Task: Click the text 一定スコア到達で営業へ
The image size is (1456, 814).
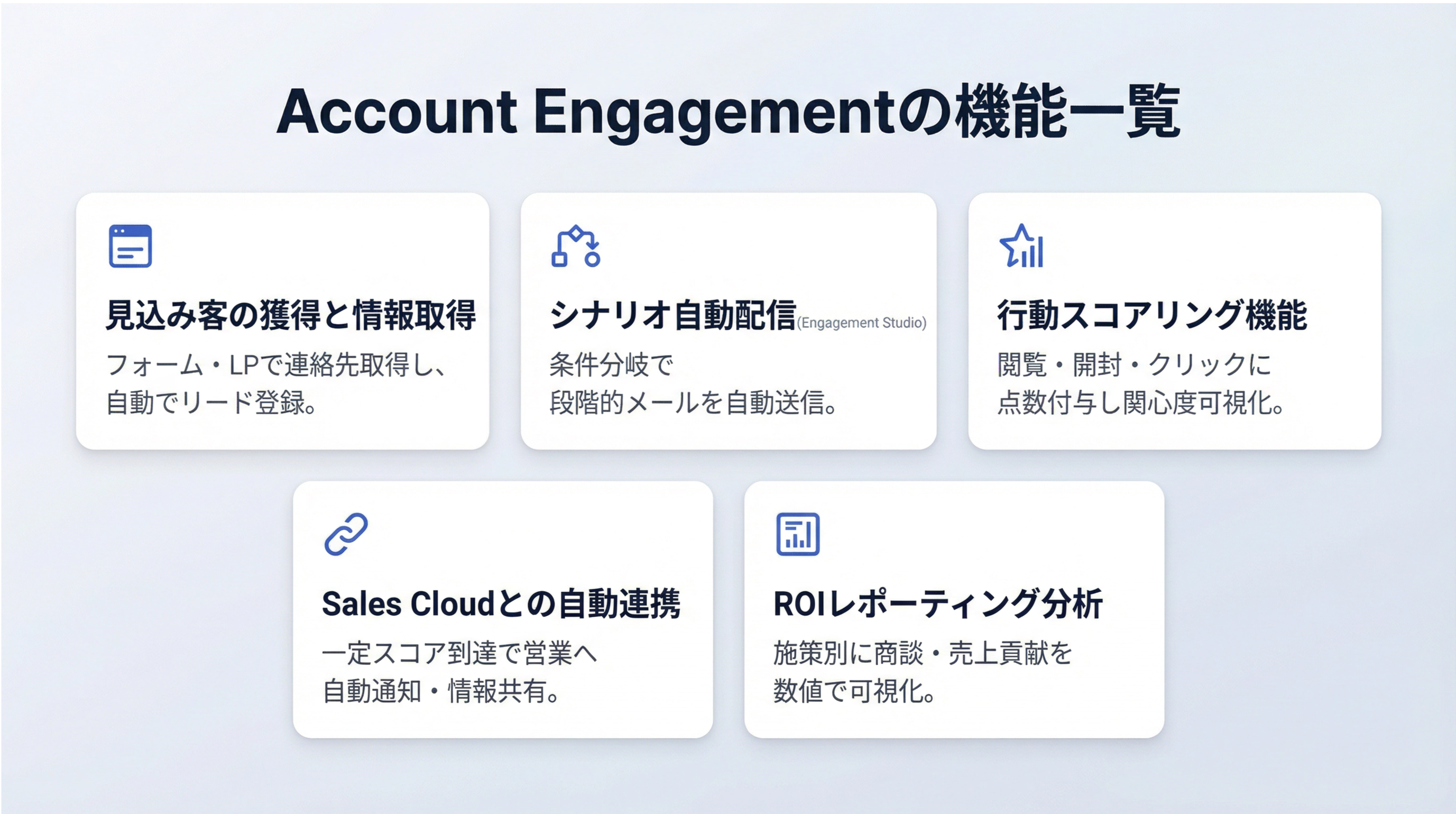Action: [459, 653]
